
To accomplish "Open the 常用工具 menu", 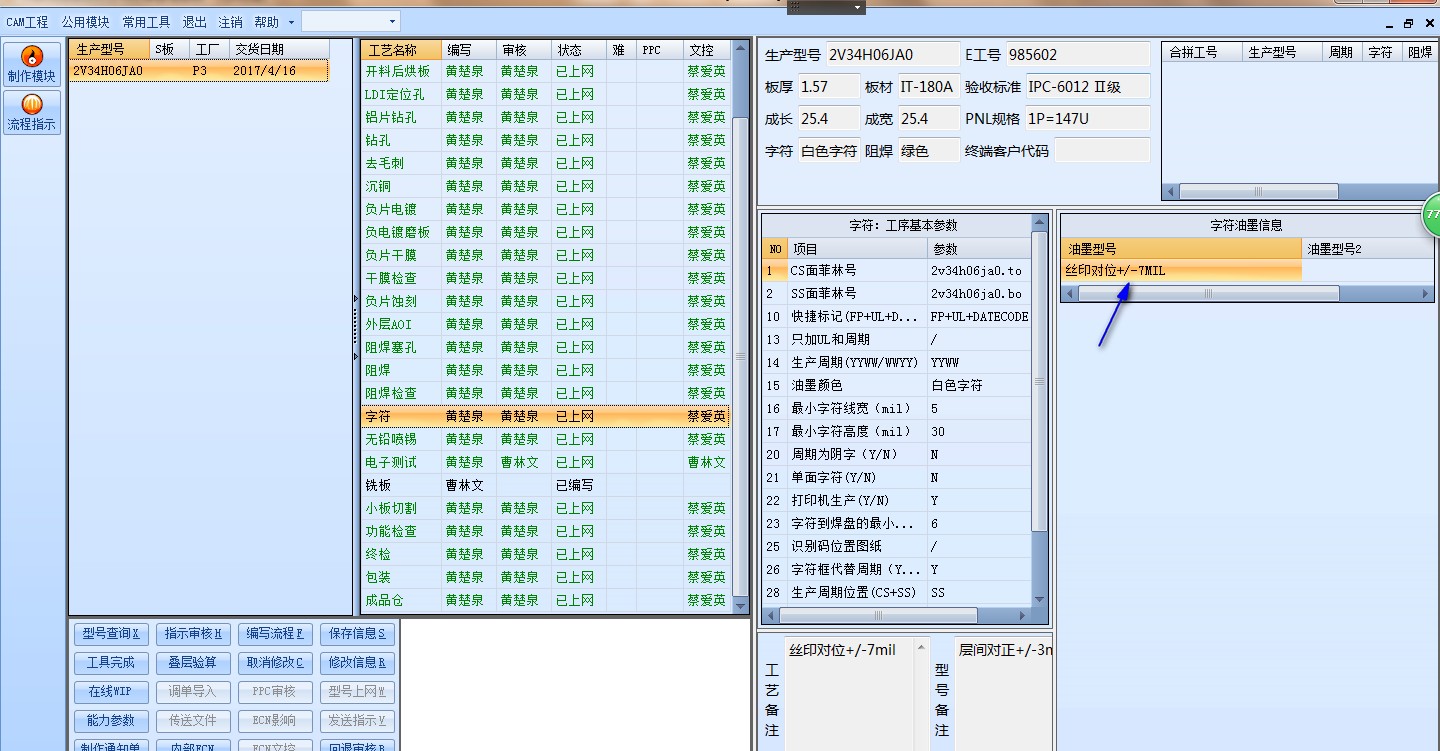I will [146, 21].
